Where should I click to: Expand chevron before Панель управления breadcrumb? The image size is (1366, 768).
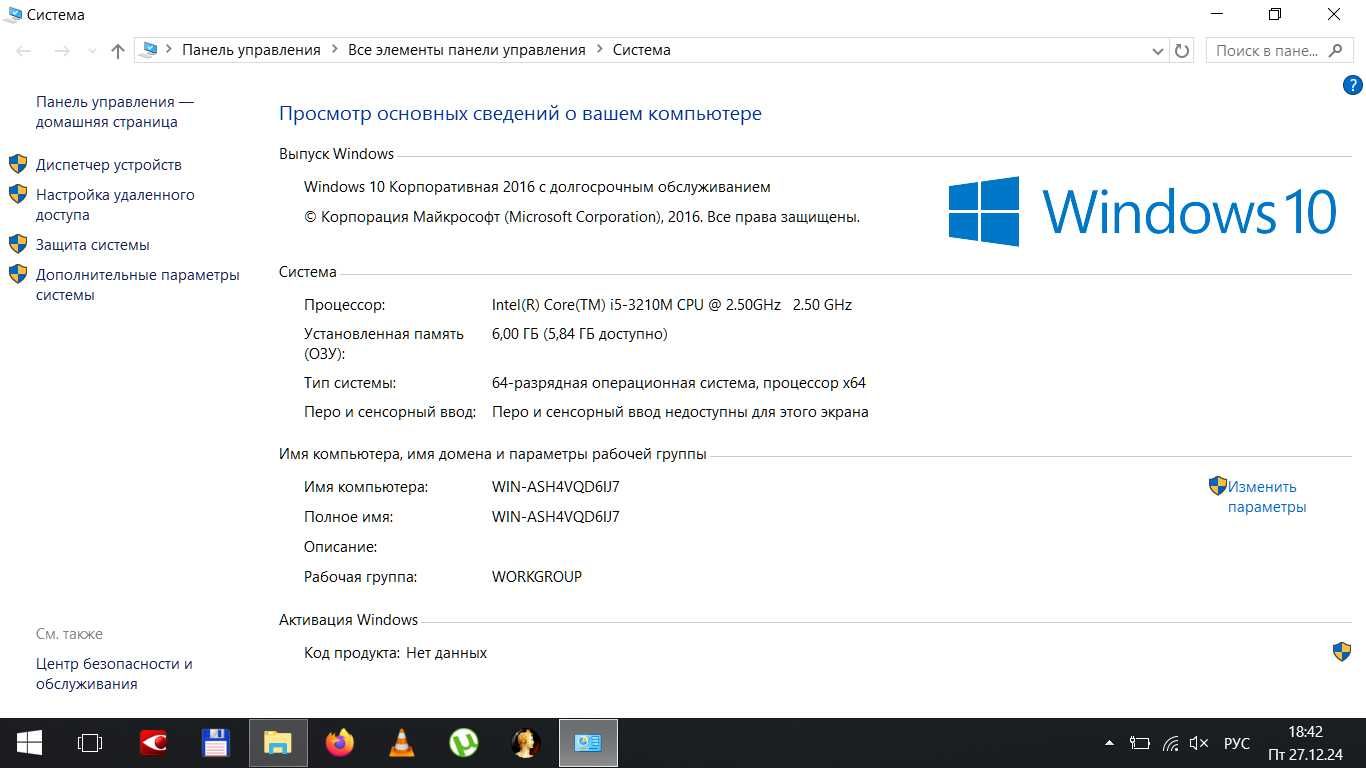tap(169, 50)
